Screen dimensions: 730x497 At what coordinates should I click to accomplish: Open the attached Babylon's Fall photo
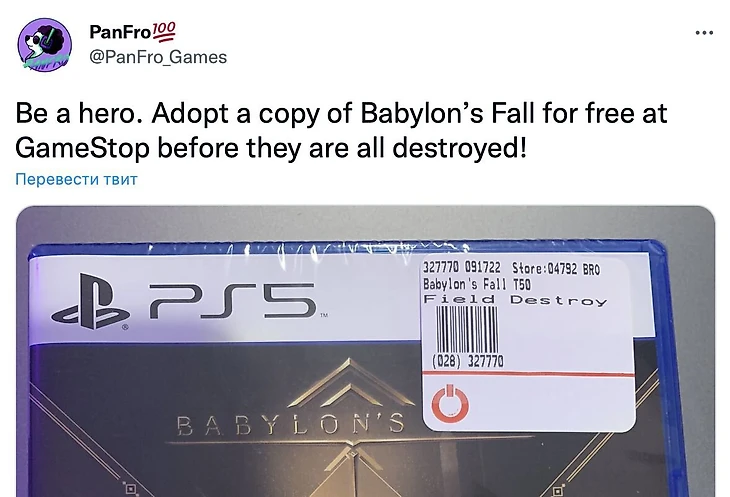click(x=365, y=351)
